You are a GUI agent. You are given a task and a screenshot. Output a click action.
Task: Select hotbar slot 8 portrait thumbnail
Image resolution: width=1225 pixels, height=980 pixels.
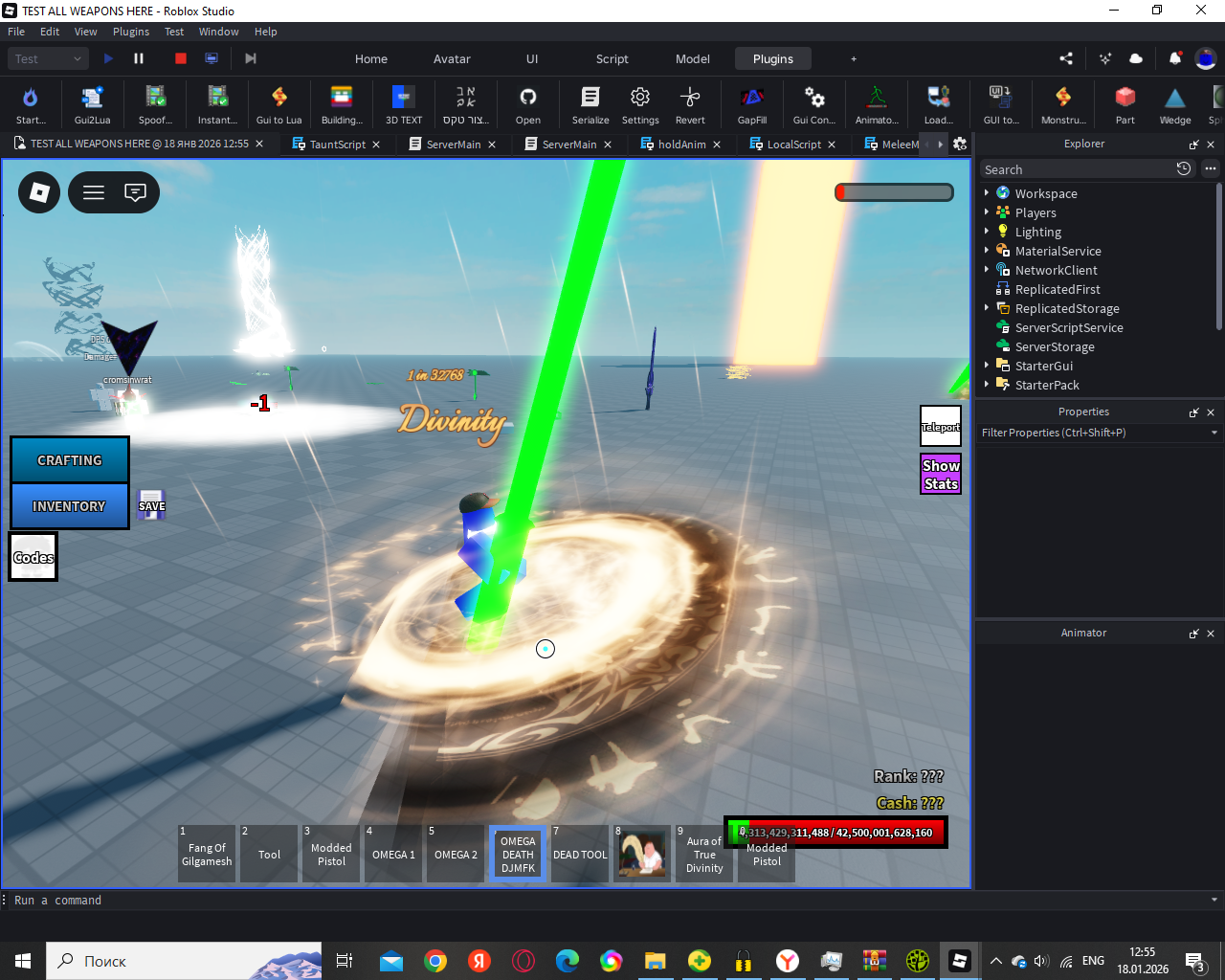[x=642, y=854]
